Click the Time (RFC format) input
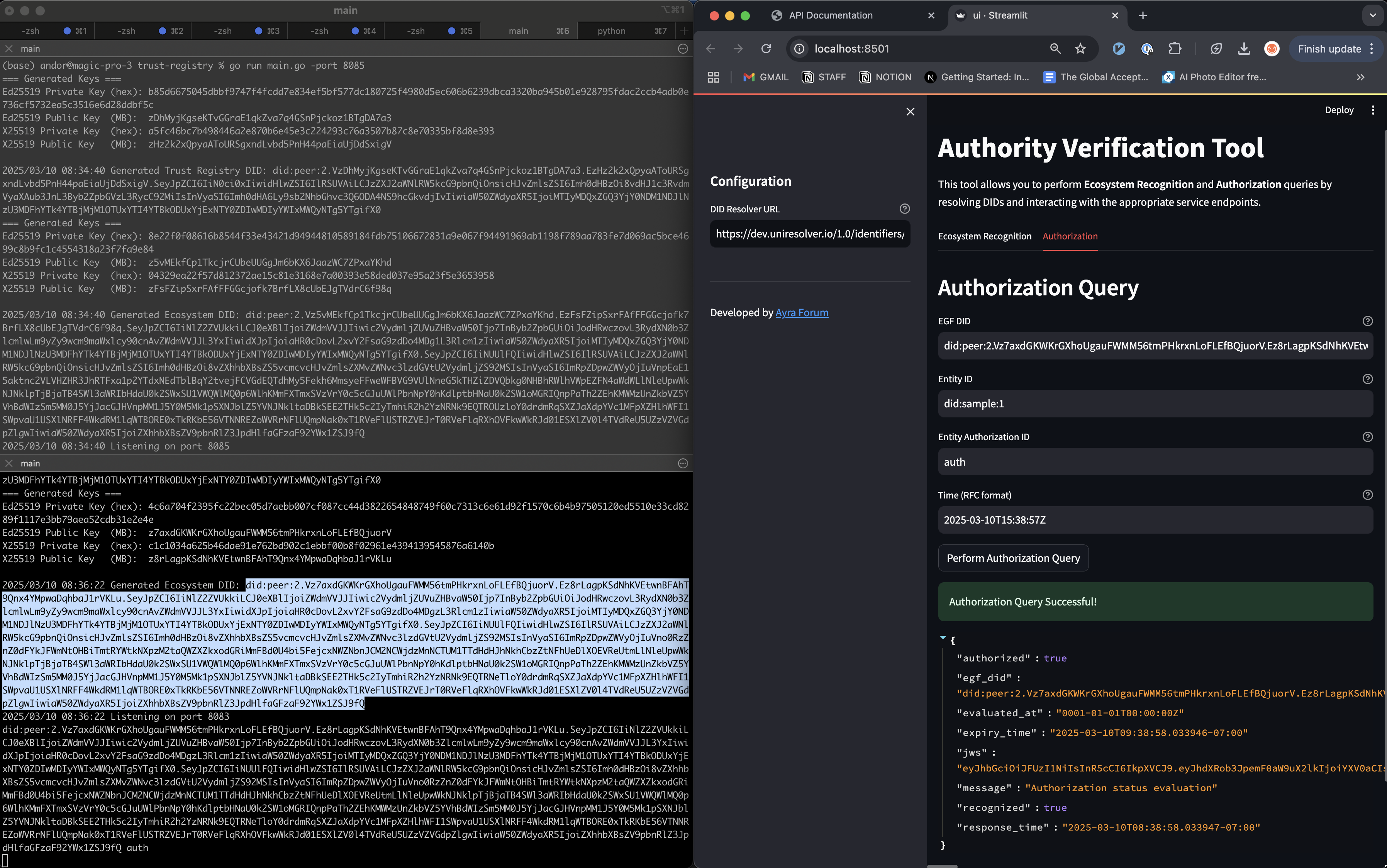The width and height of the screenshot is (1387, 868). (1155, 520)
